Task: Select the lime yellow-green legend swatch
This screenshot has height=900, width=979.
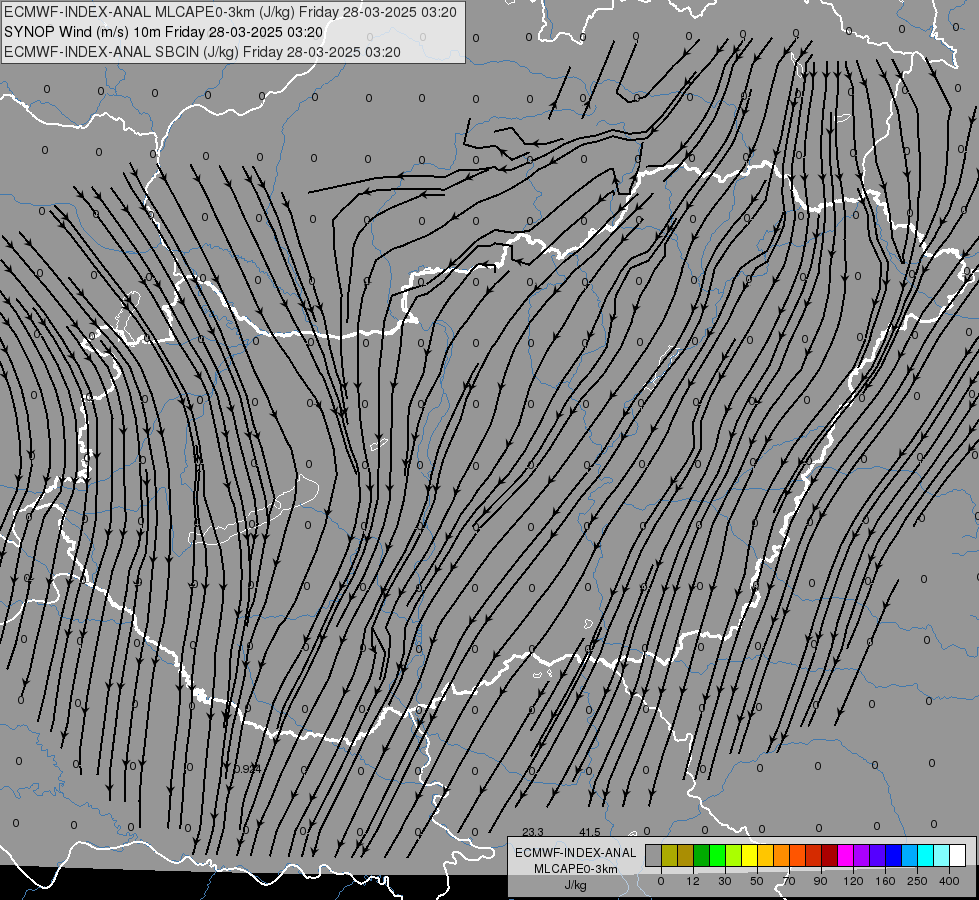Action: [x=734, y=856]
